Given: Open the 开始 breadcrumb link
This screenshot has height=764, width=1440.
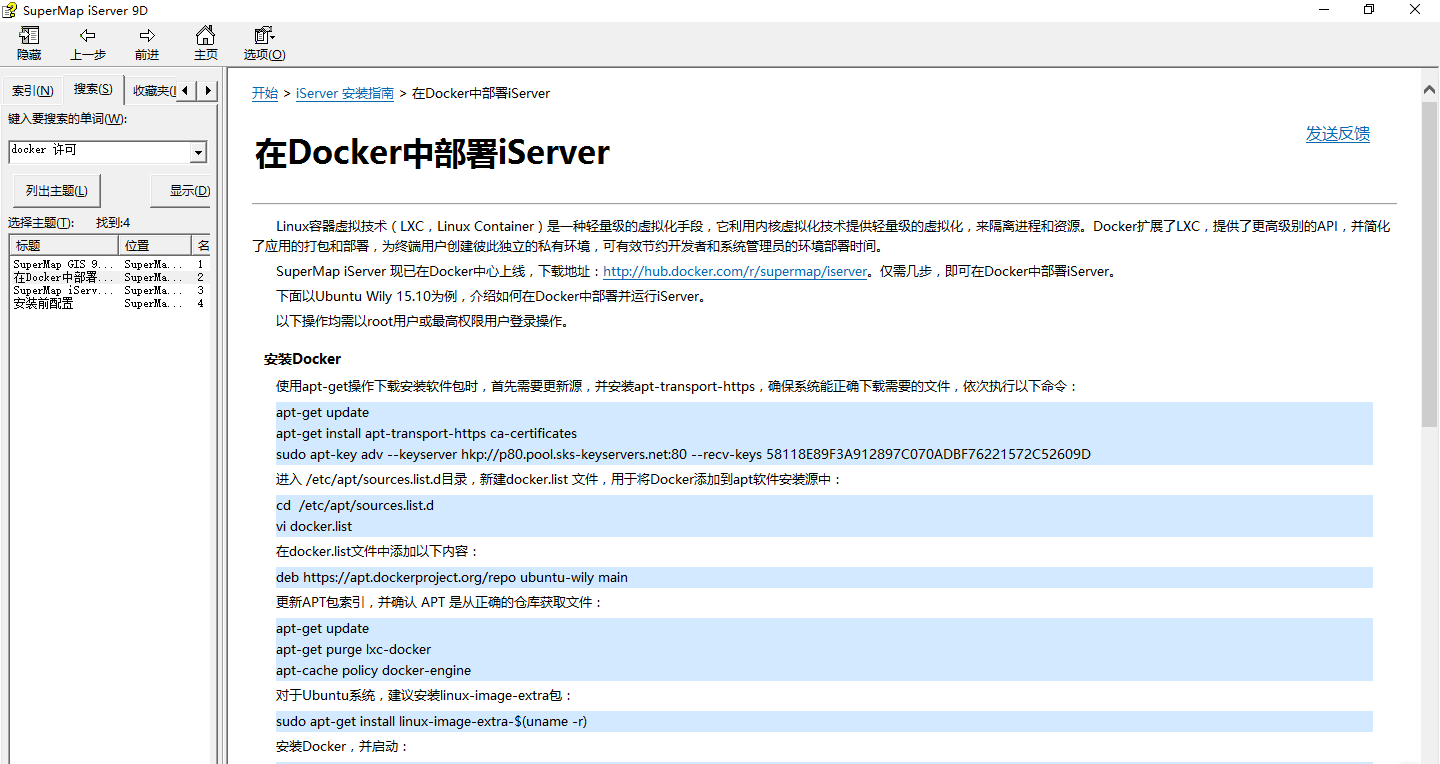Looking at the screenshot, I should click(x=264, y=93).
